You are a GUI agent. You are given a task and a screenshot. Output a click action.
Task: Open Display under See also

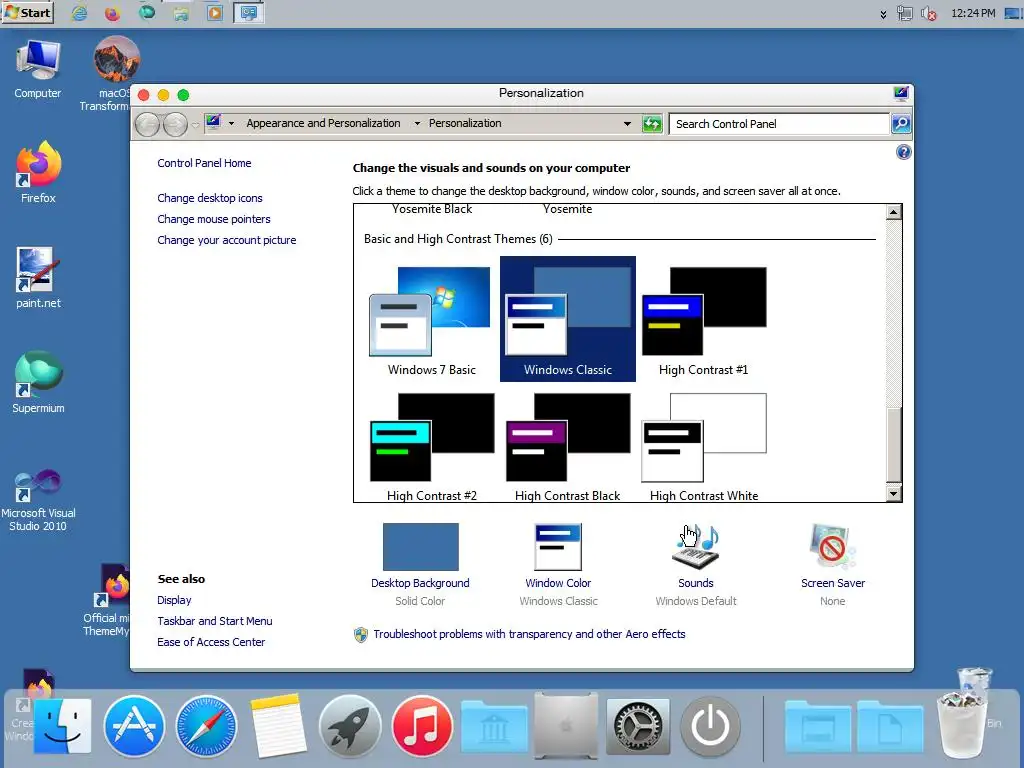tap(174, 600)
